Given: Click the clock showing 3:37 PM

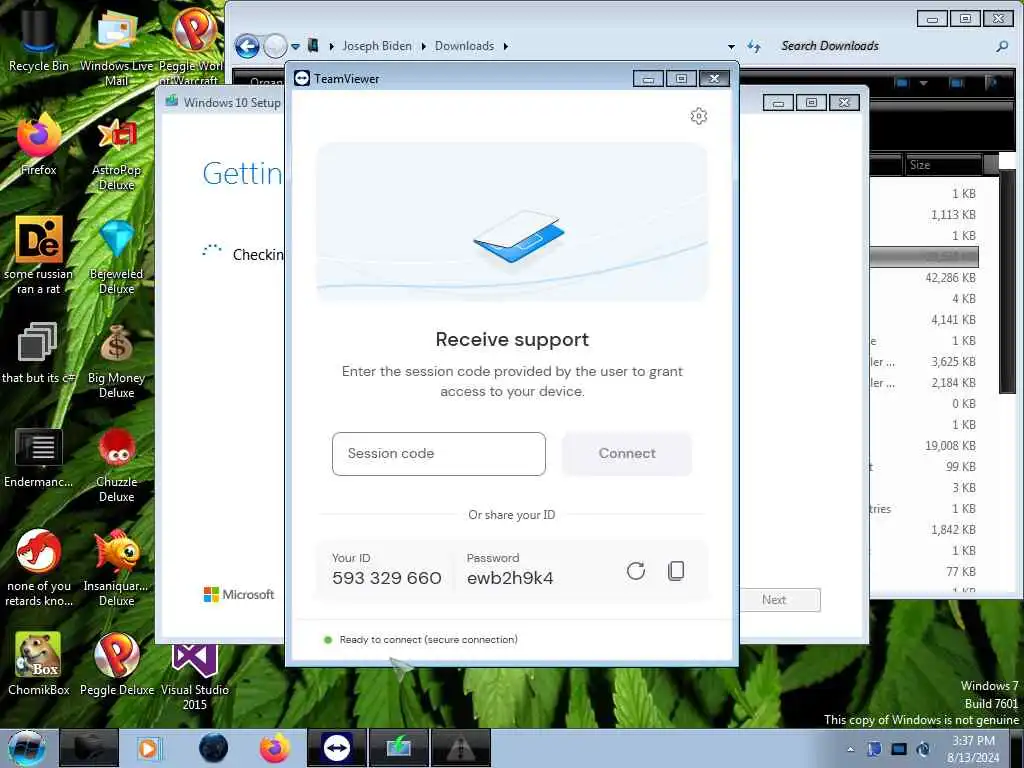Looking at the screenshot, I should (973, 749).
